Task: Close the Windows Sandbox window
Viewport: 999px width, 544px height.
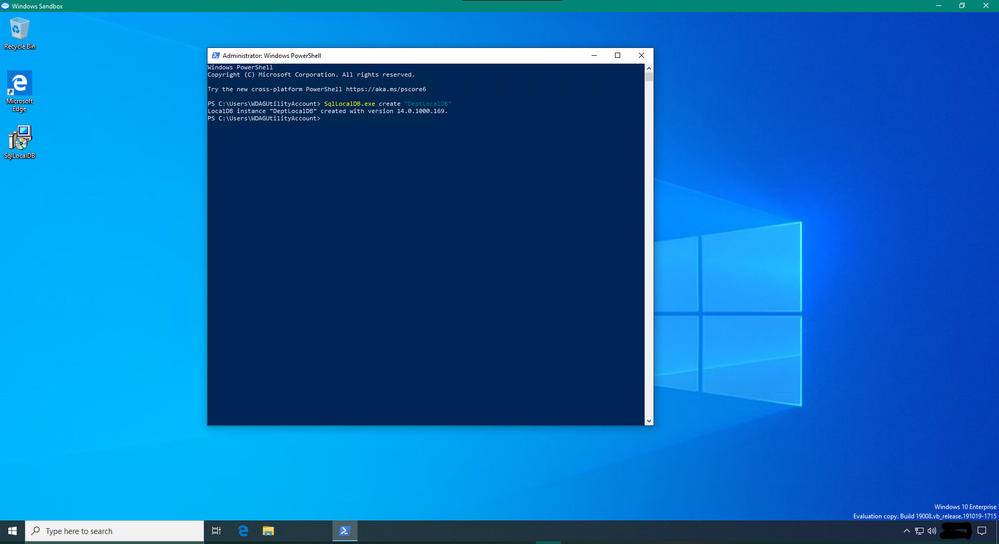Action: tap(986, 6)
